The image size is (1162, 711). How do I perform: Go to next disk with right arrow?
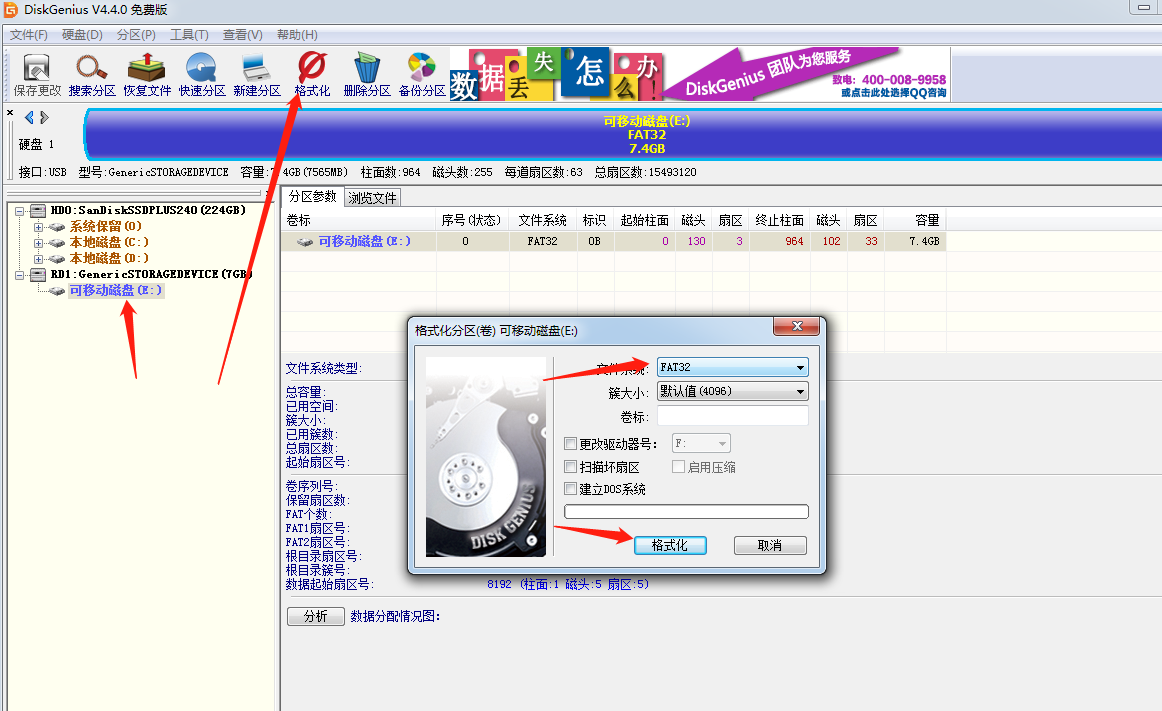44,117
